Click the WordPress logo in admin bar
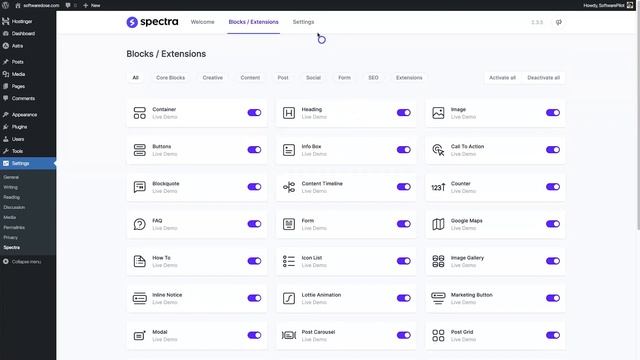Image resolution: width=640 pixels, height=360 pixels. 6,5
